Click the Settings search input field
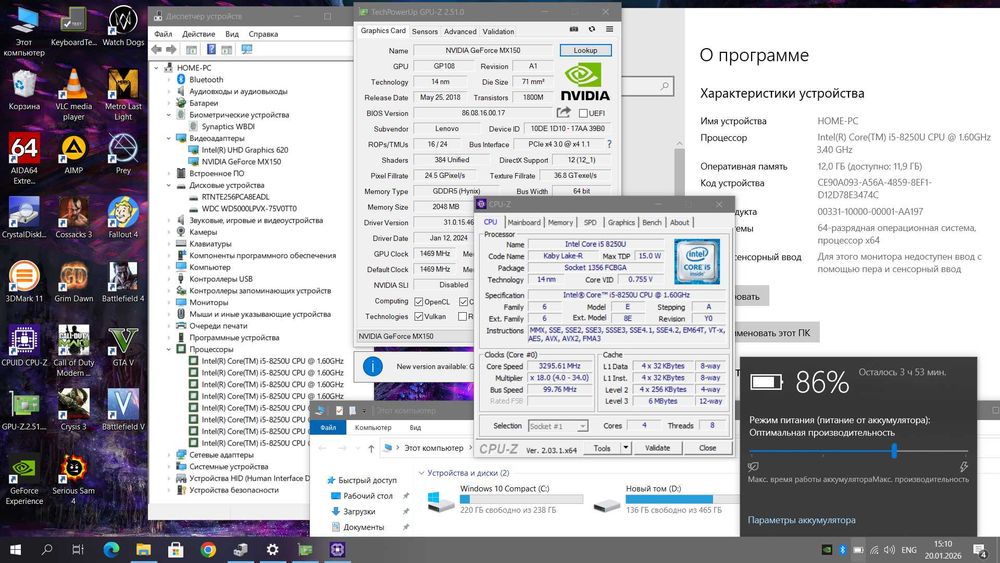Viewport: 1000px width, 563px height. [x=645, y=85]
